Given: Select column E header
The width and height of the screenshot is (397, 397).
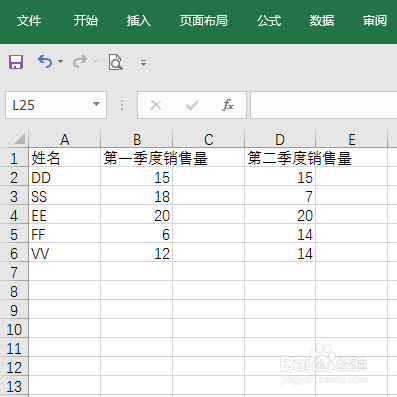Looking at the screenshot, I should (352, 139).
